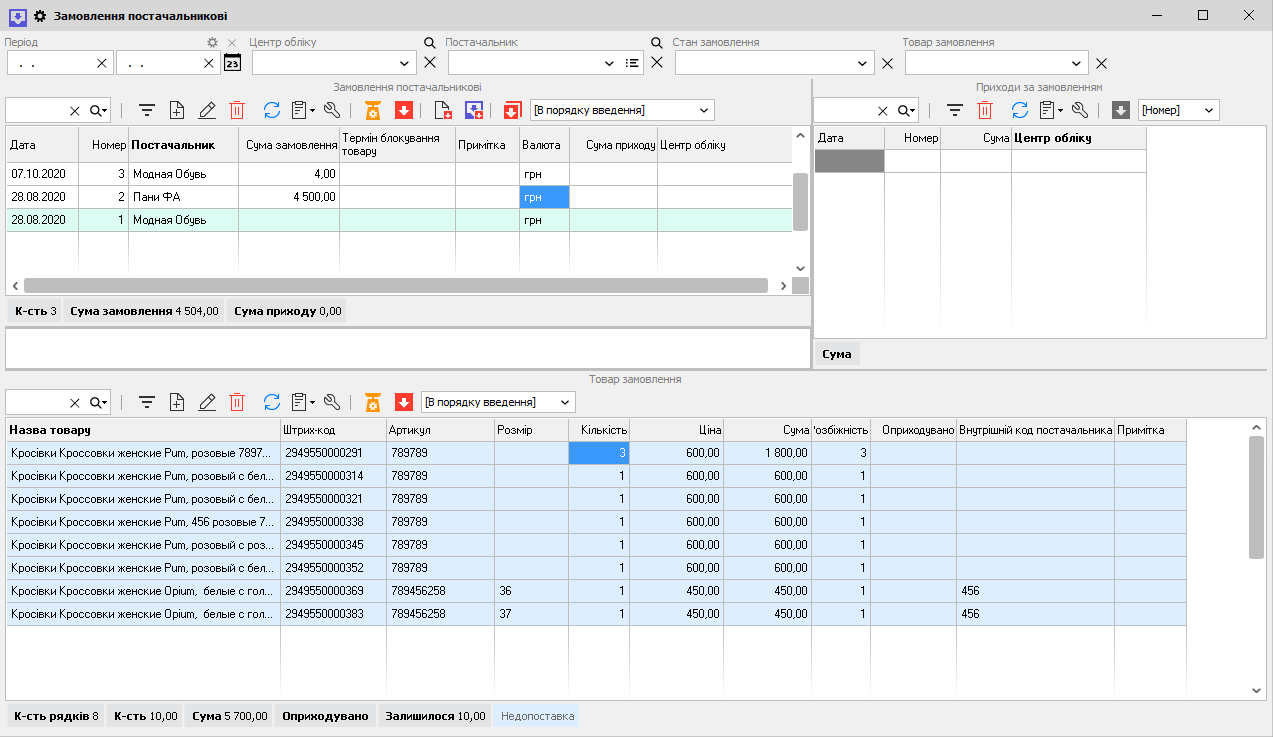Expand the Центр обліку dropdown
The width and height of the screenshot is (1273, 737).
point(405,63)
